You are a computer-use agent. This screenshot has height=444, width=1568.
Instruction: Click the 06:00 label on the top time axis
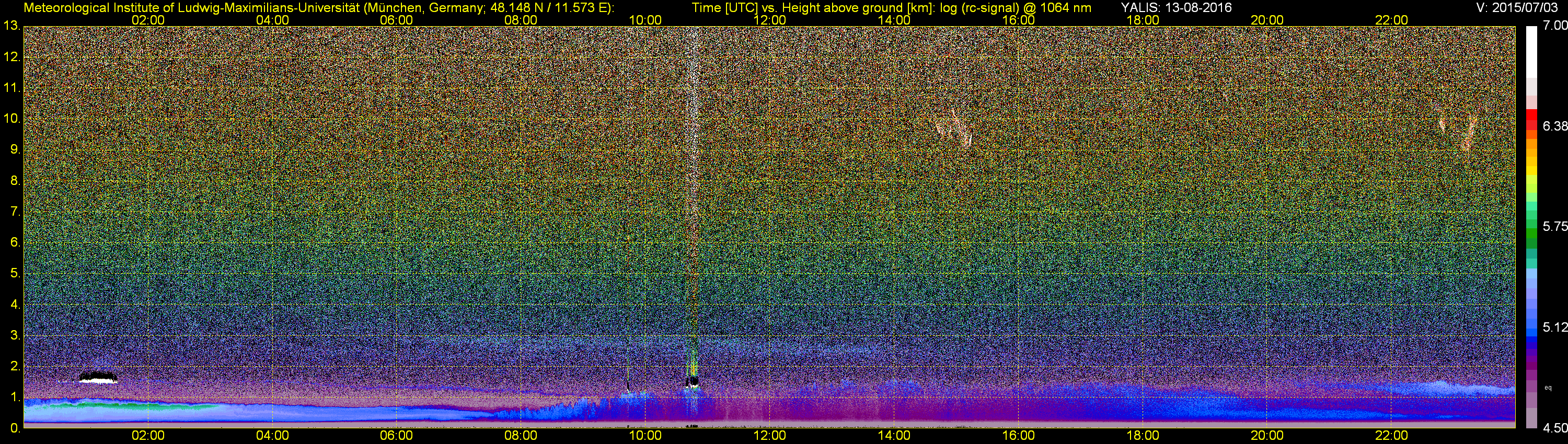coord(396,20)
